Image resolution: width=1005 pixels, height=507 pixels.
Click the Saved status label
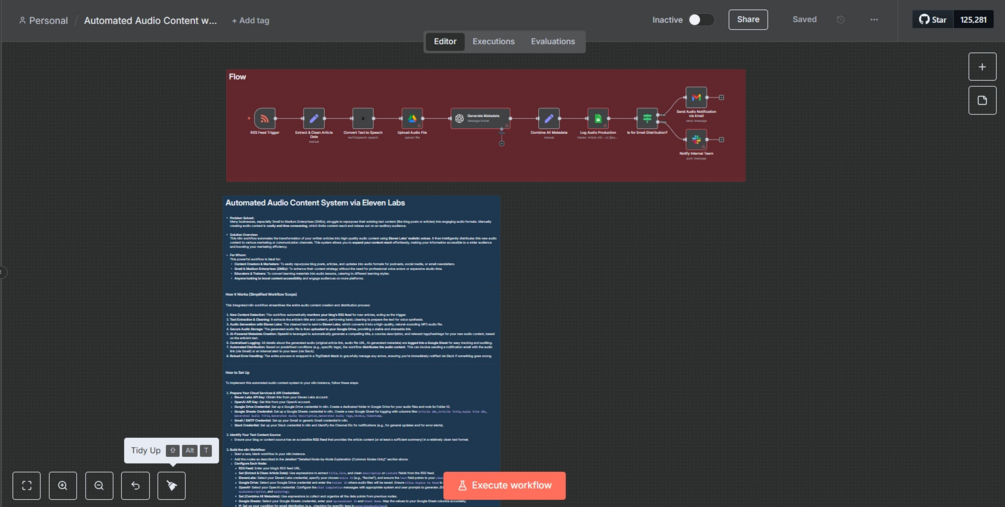[804, 20]
